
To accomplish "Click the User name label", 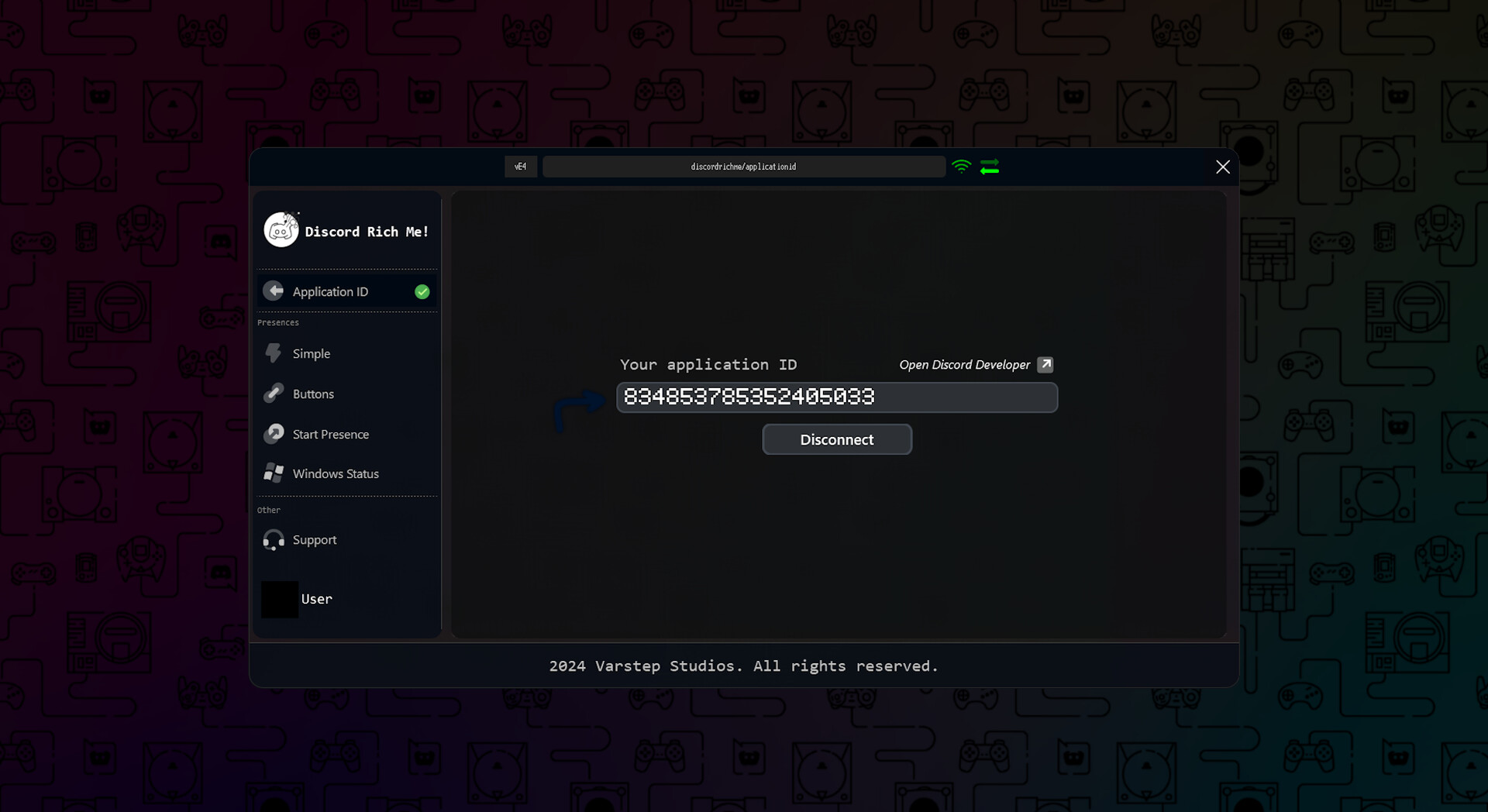I will point(316,599).
